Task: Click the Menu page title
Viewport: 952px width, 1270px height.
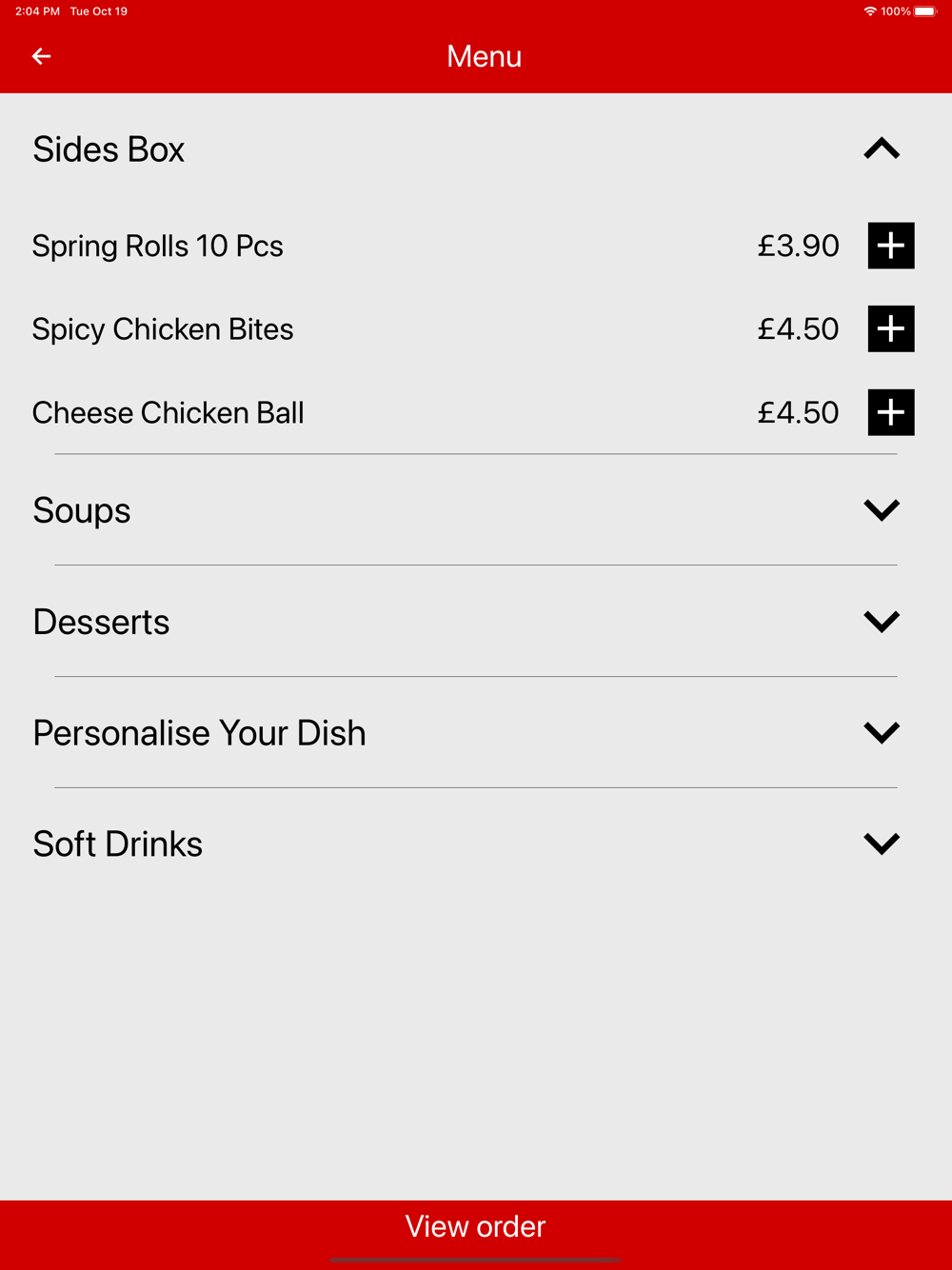Action: click(484, 56)
